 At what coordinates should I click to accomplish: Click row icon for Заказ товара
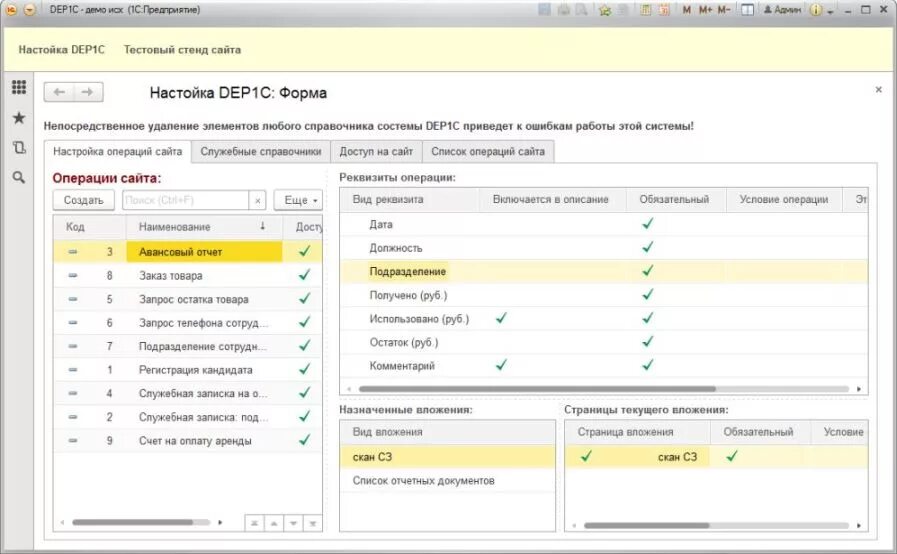click(73, 275)
